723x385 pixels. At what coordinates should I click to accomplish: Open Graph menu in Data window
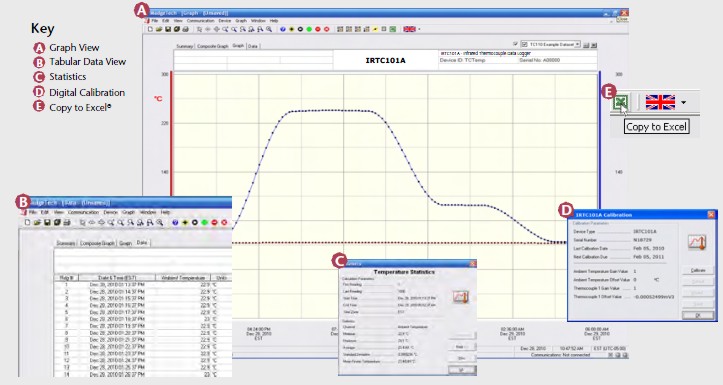coord(128,213)
